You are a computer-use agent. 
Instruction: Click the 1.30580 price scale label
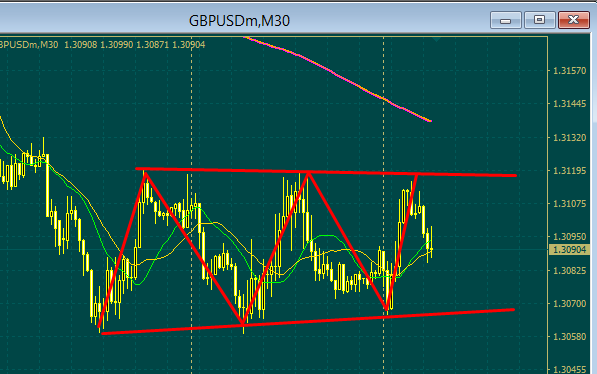click(x=570, y=337)
